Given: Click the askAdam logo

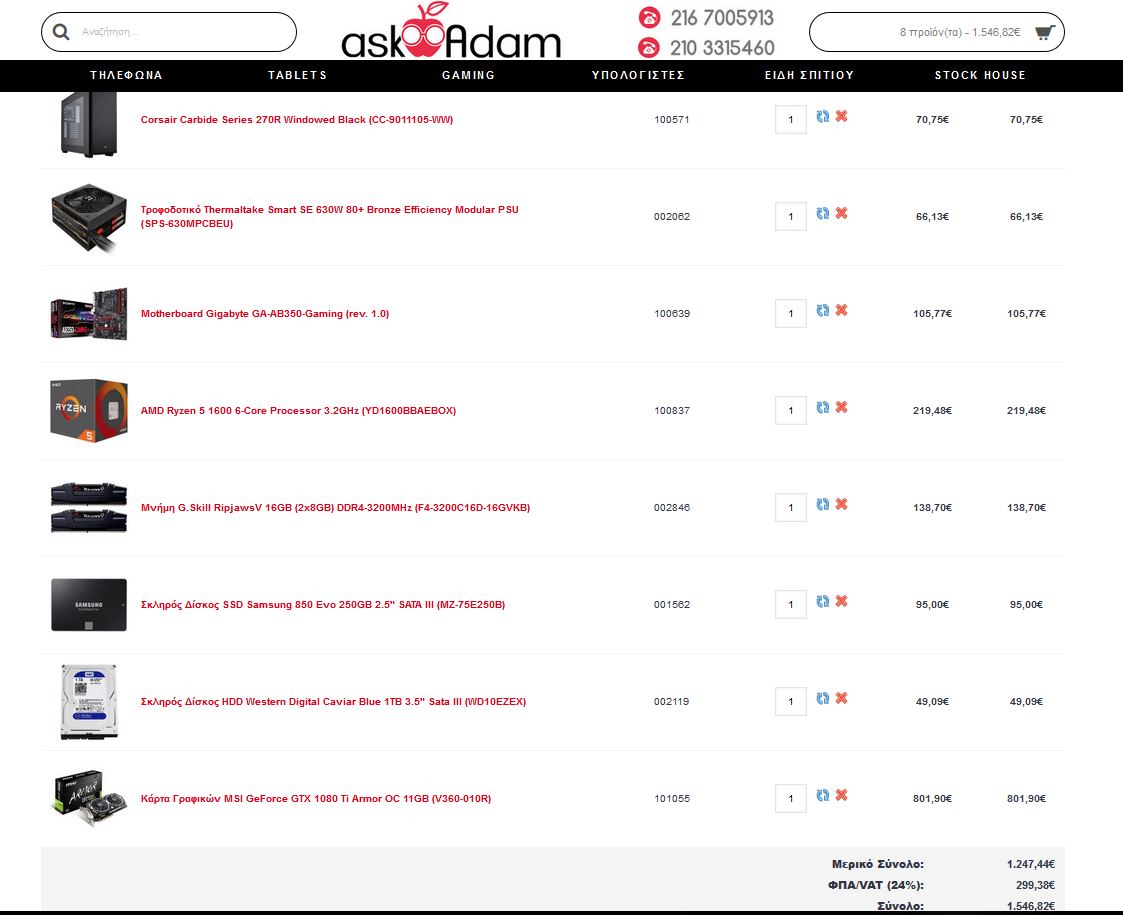Looking at the screenshot, I should pos(451,32).
